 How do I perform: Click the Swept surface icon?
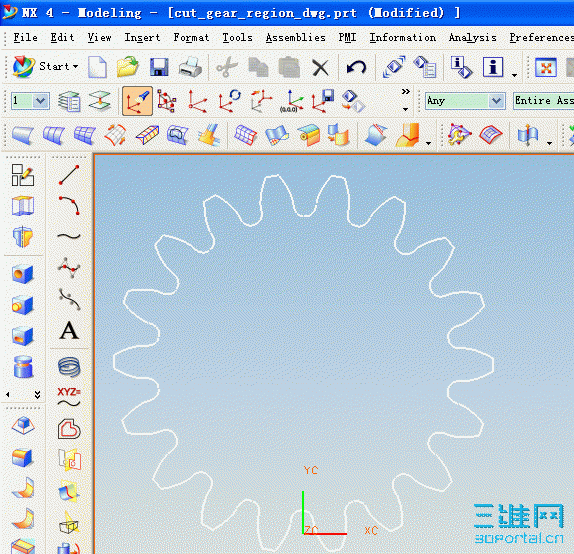[116, 135]
